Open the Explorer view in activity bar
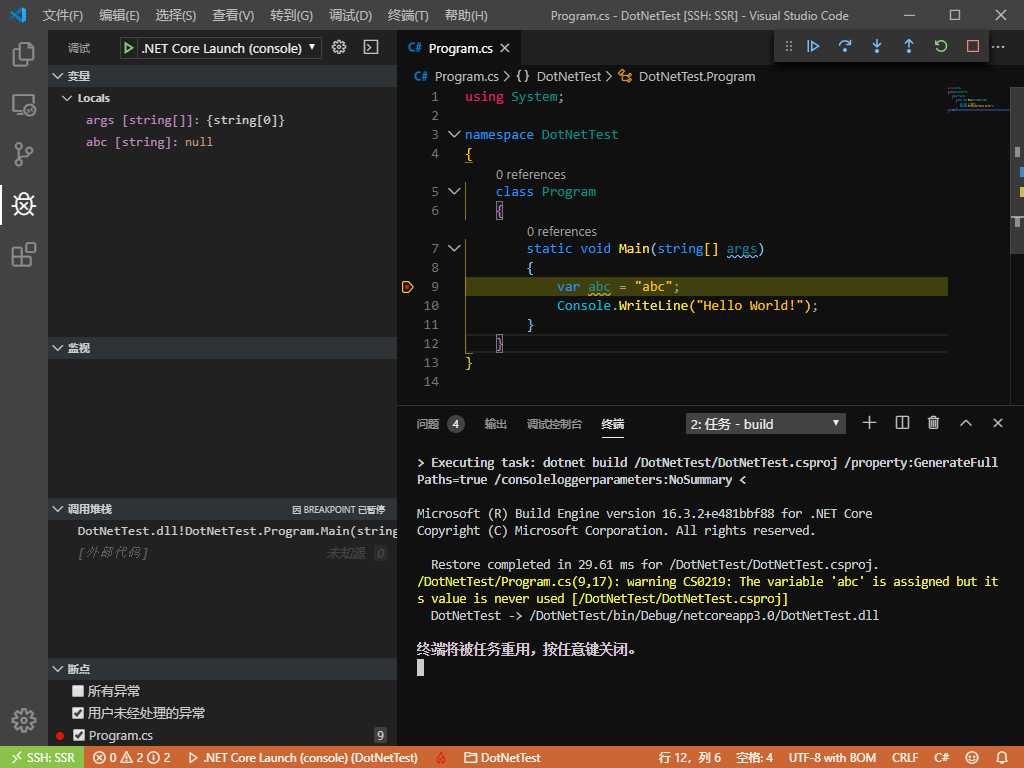Viewport: 1024px width, 768px height. (x=24, y=54)
